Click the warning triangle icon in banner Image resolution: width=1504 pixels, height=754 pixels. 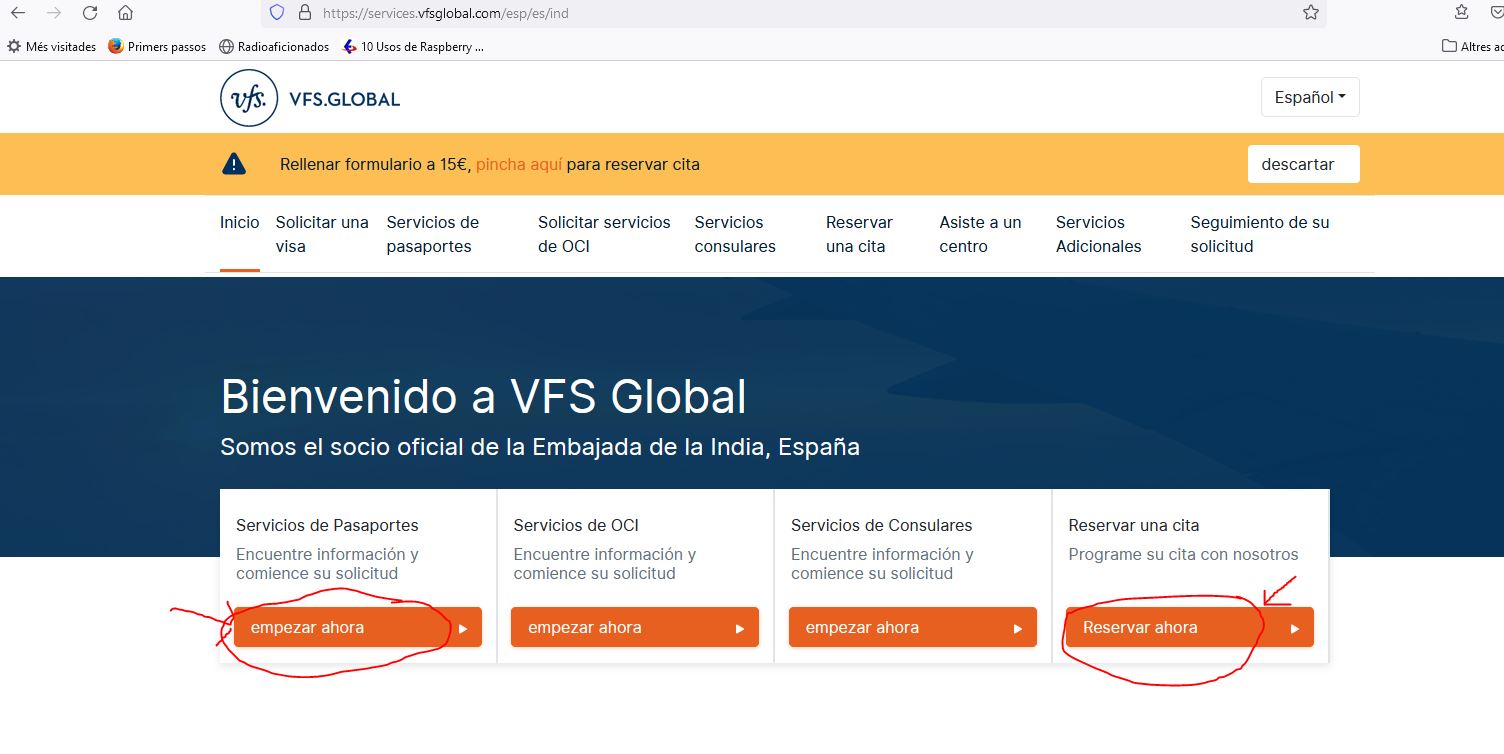(234, 164)
